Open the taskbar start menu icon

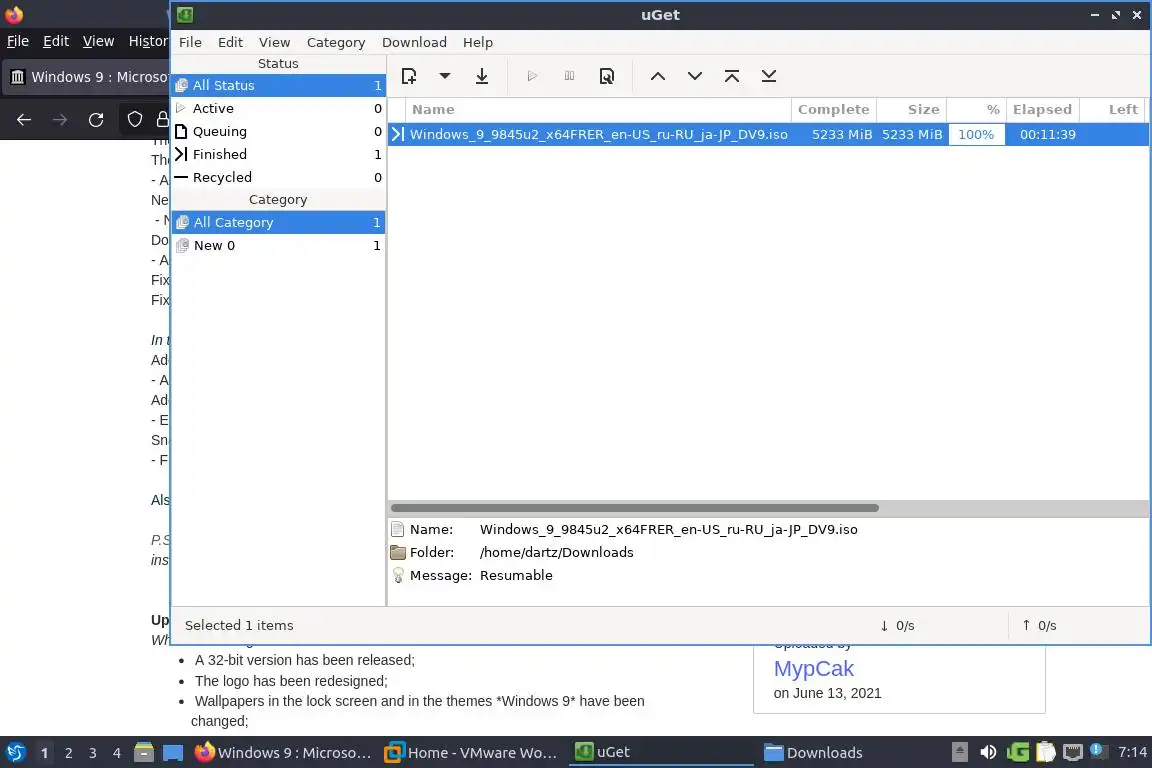(x=15, y=753)
